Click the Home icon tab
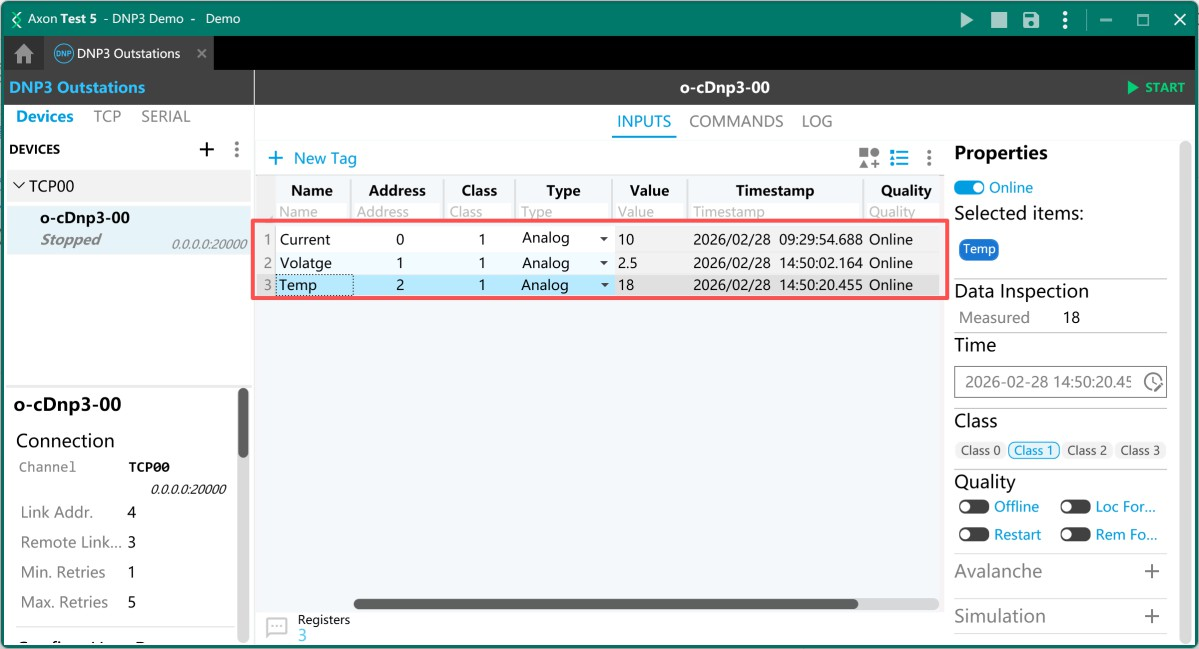1199x649 pixels. coord(24,54)
